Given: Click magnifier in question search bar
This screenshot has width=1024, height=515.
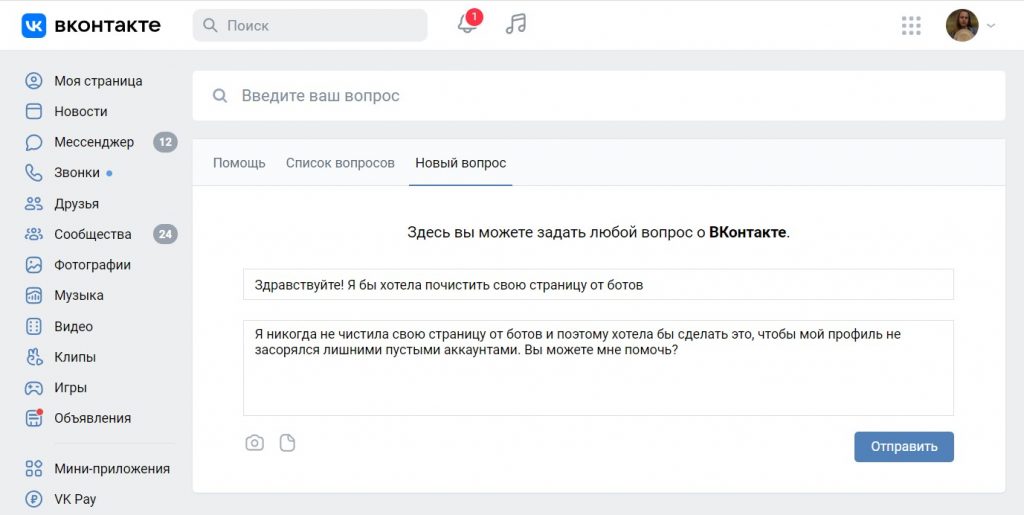Looking at the screenshot, I should point(220,96).
